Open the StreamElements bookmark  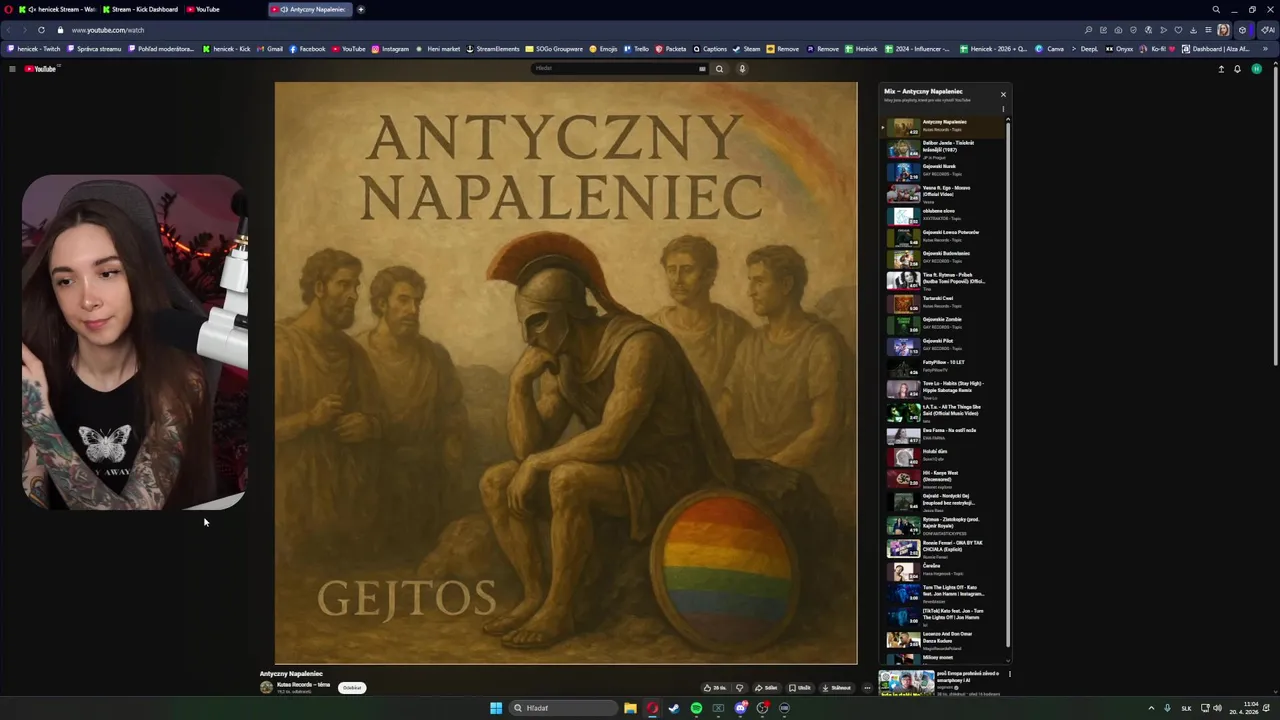[x=493, y=49]
